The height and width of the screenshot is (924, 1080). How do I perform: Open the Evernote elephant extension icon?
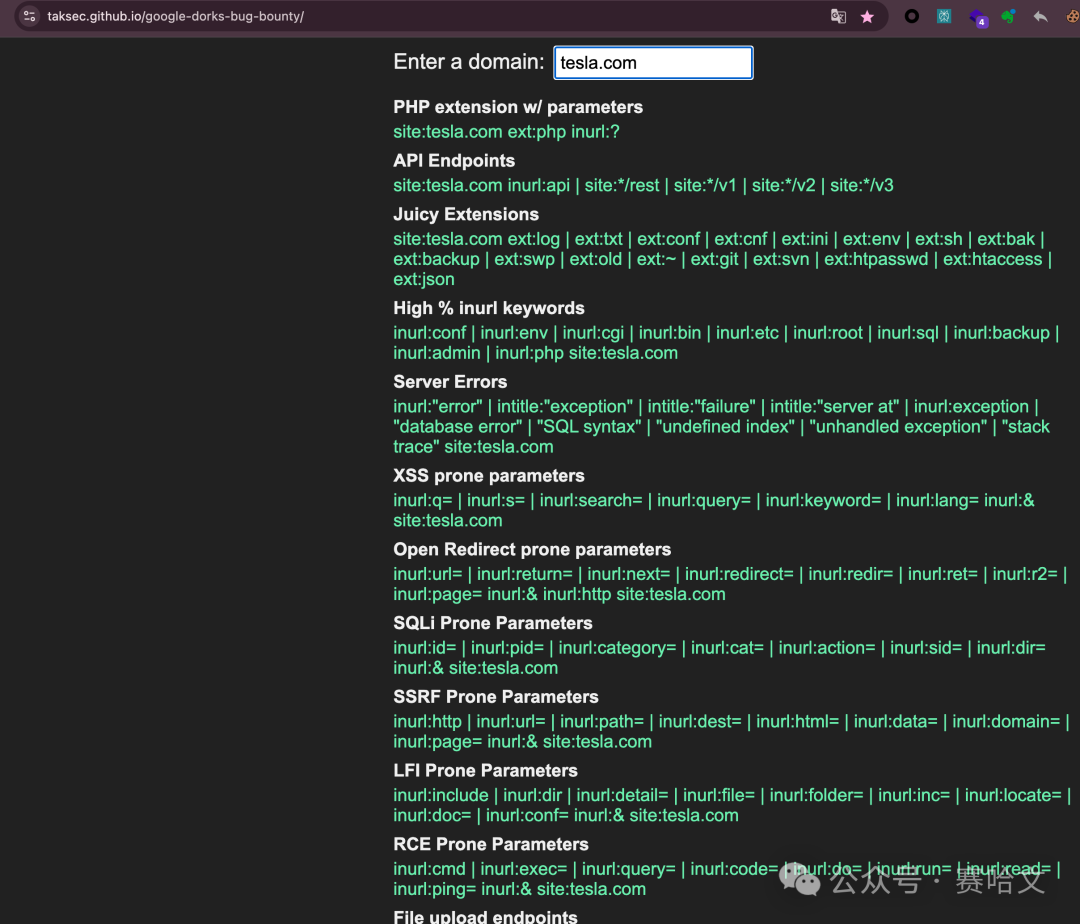1008,16
